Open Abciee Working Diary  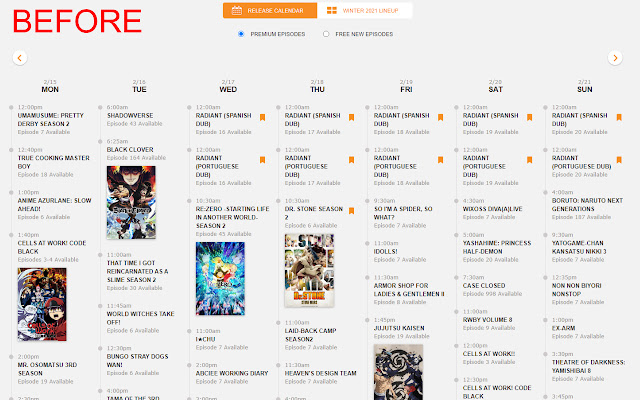pyautogui.click(x=232, y=373)
